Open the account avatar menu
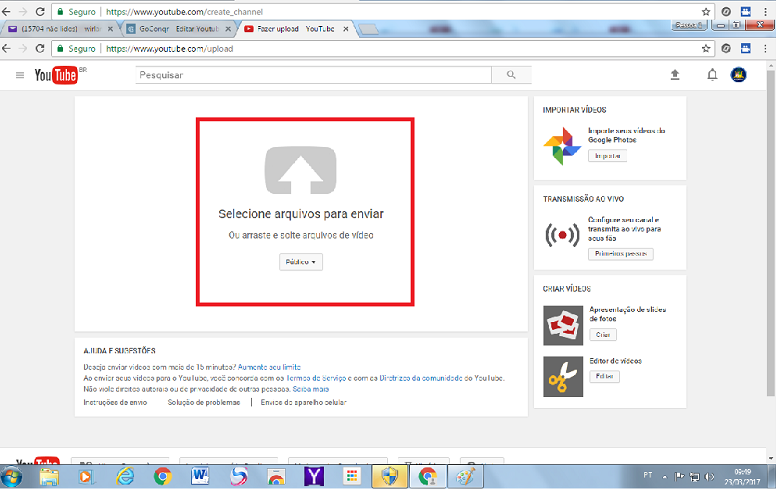The image size is (776, 489). point(740,75)
